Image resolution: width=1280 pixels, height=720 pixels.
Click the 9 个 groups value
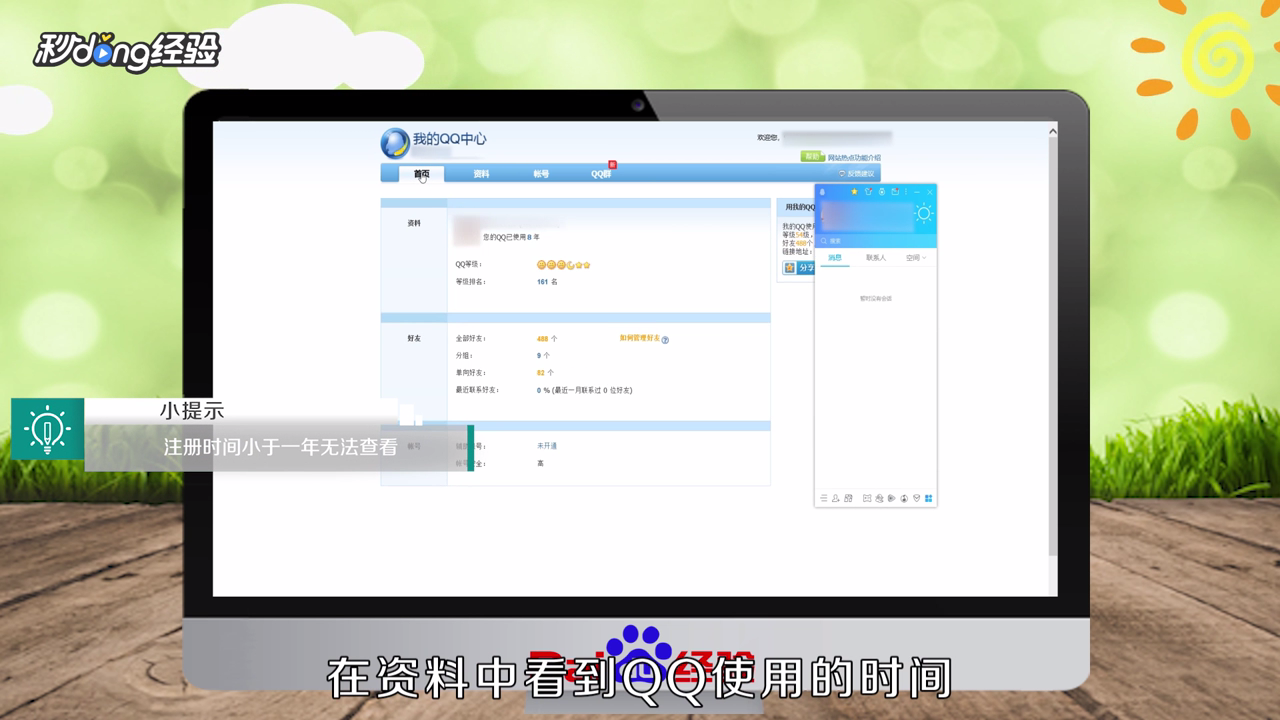tap(543, 356)
